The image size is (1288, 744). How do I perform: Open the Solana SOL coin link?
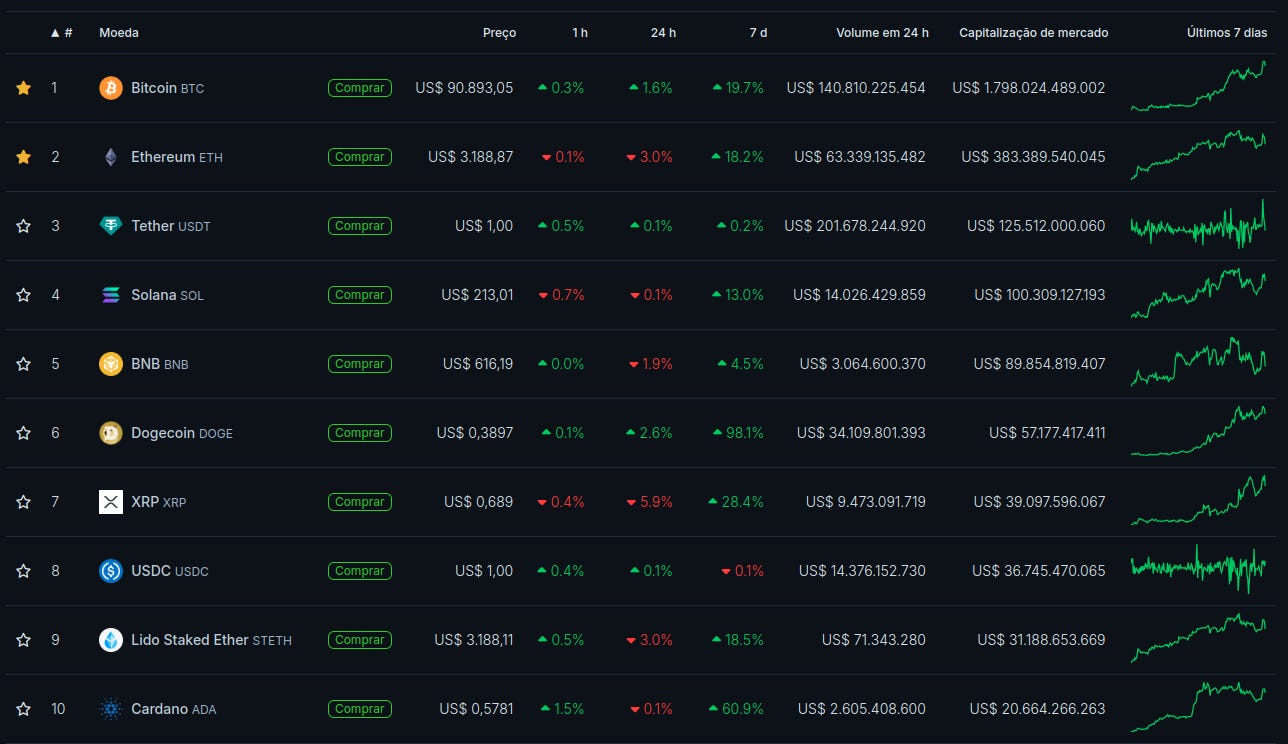(x=167, y=295)
